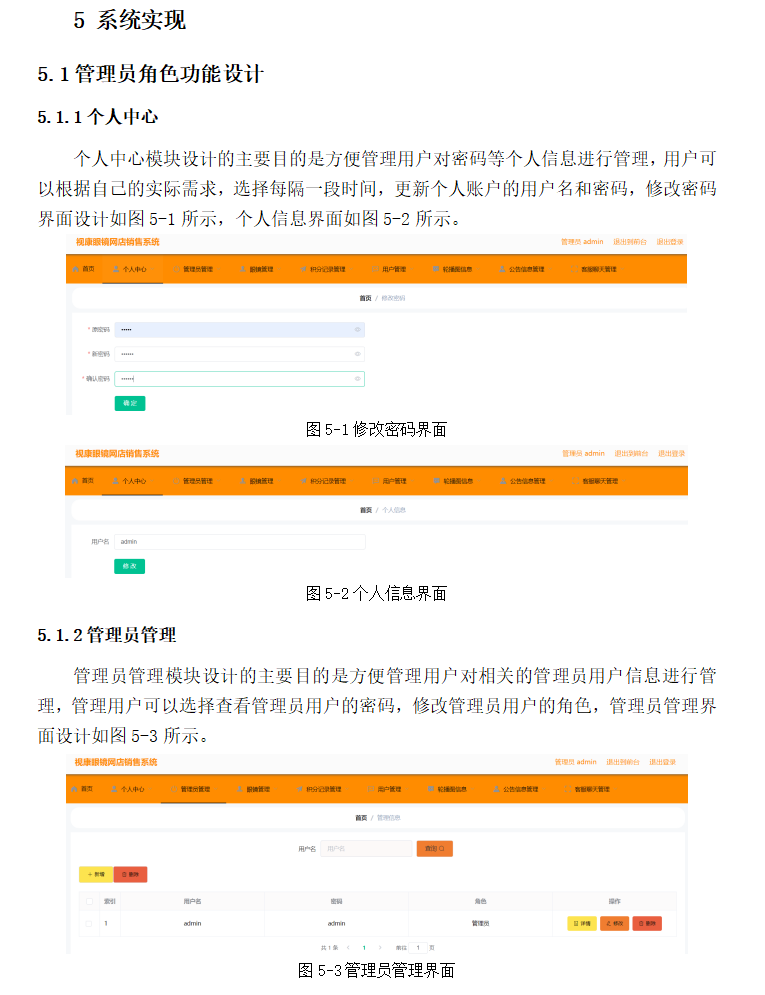The height and width of the screenshot is (995, 765).
Task: Open 公告信息管理 menu in figure 5-1
Action: [x=522, y=269]
